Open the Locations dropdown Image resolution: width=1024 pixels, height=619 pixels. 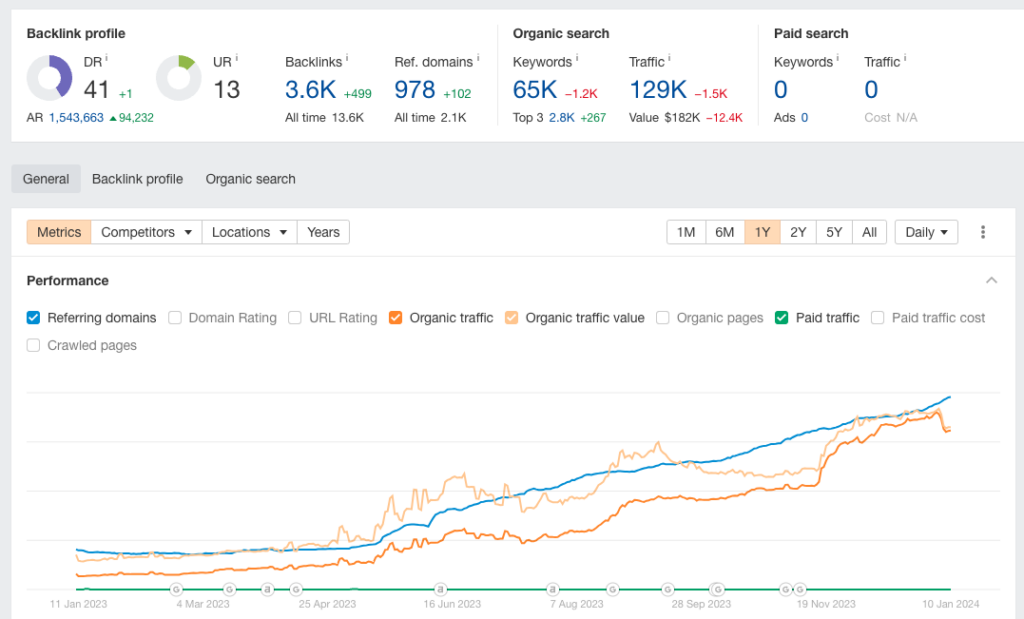click(x=249, y=232)
